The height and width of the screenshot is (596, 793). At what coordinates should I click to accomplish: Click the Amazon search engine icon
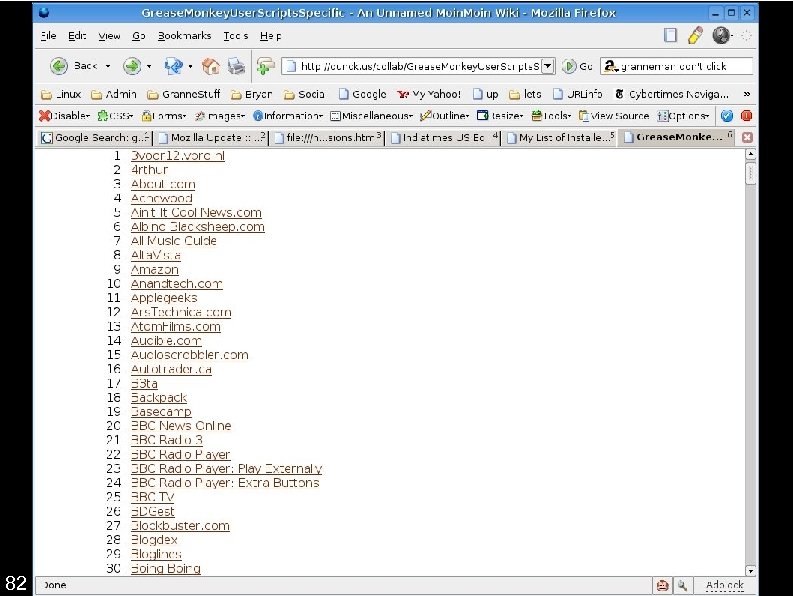point(610,66)
